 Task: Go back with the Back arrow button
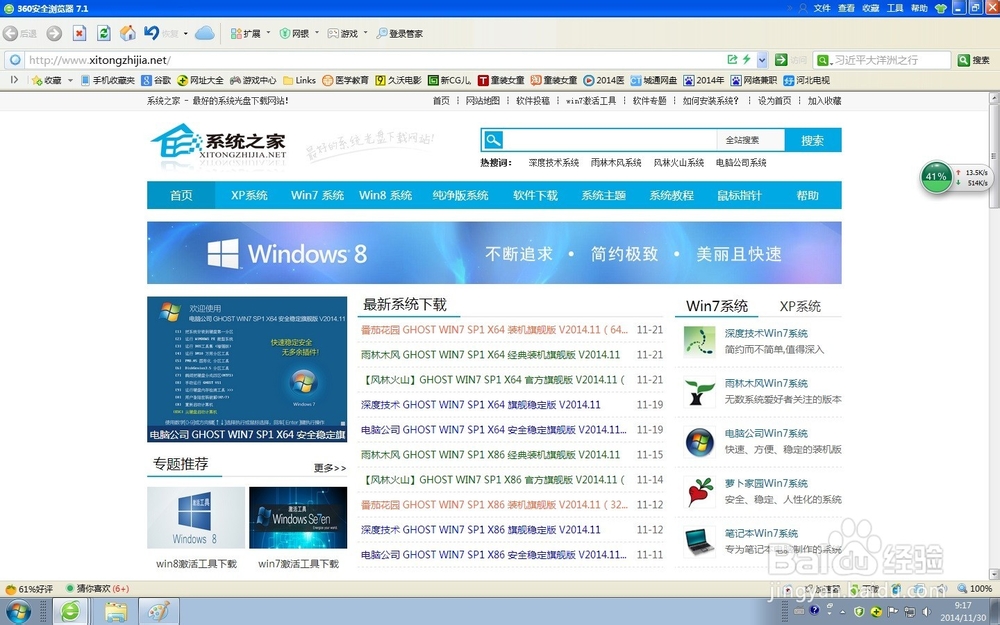[11, 33]
